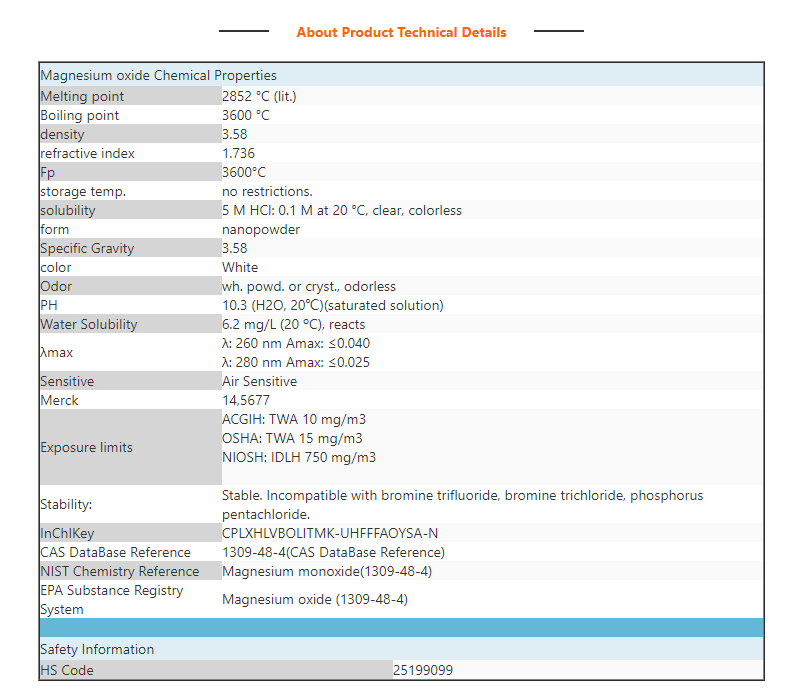The image size is (808, 700).
Task: Select the '5 M HCl: 0.1 M' solubility value
Action: 342,211
